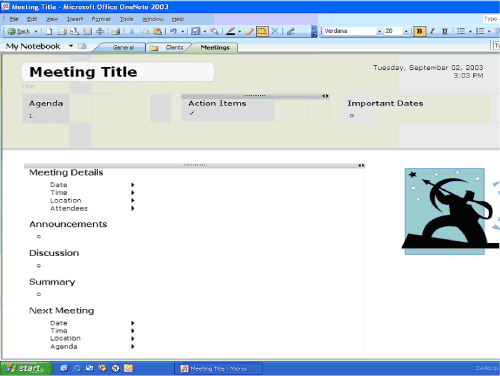This screenshot has height=376, width=500.
Task: Open the Verdana font dropdown
Action: coord(379,31)
